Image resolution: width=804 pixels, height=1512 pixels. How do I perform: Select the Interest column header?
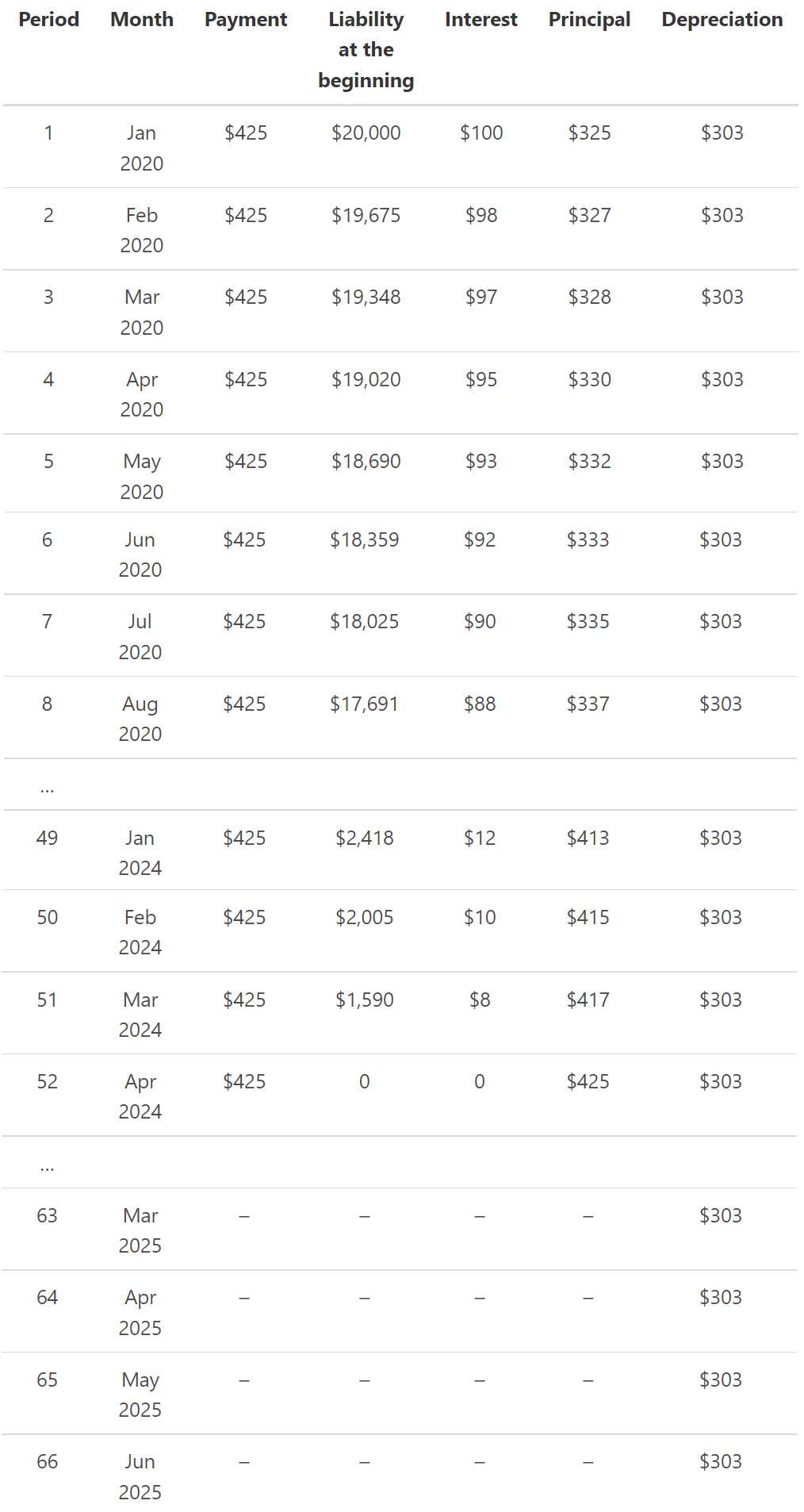(480, 20)
